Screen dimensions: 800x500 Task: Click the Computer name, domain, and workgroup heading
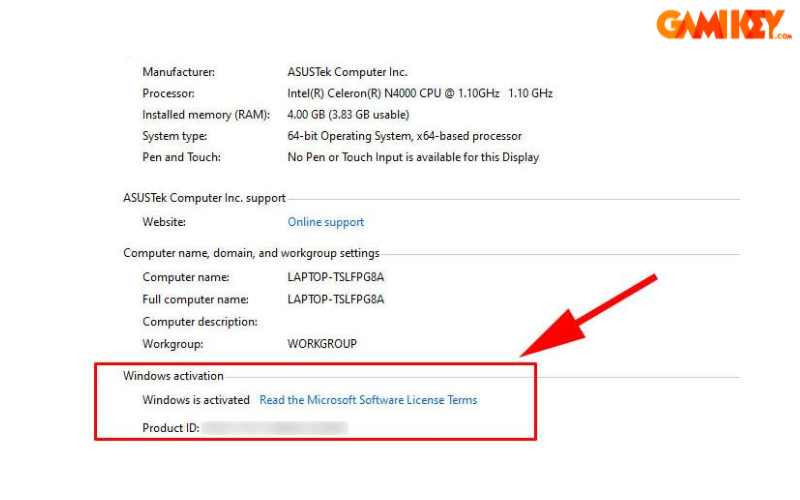pyautogui.click(x=251, y=254)
